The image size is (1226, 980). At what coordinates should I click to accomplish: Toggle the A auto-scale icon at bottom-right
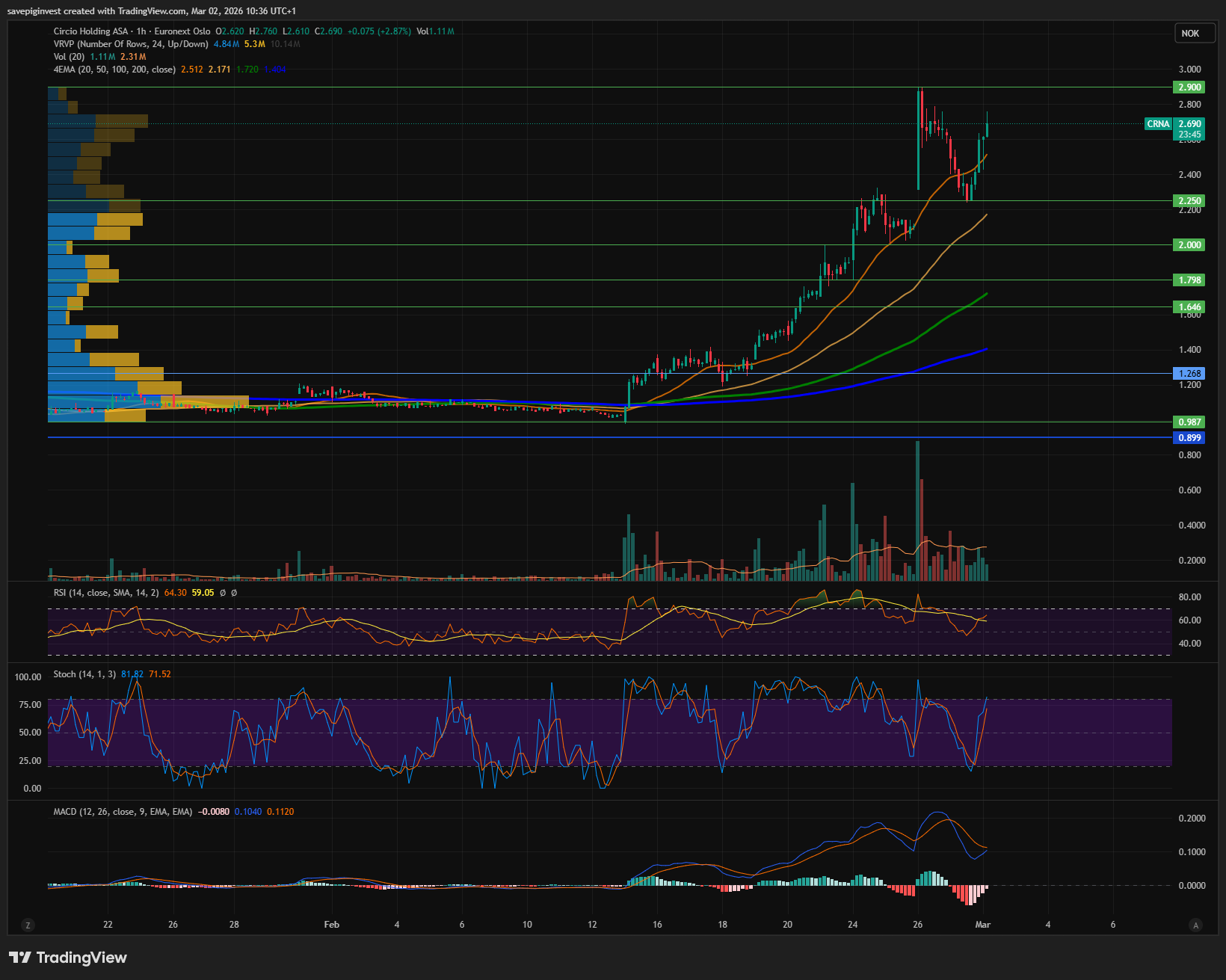click(1195, 925)
